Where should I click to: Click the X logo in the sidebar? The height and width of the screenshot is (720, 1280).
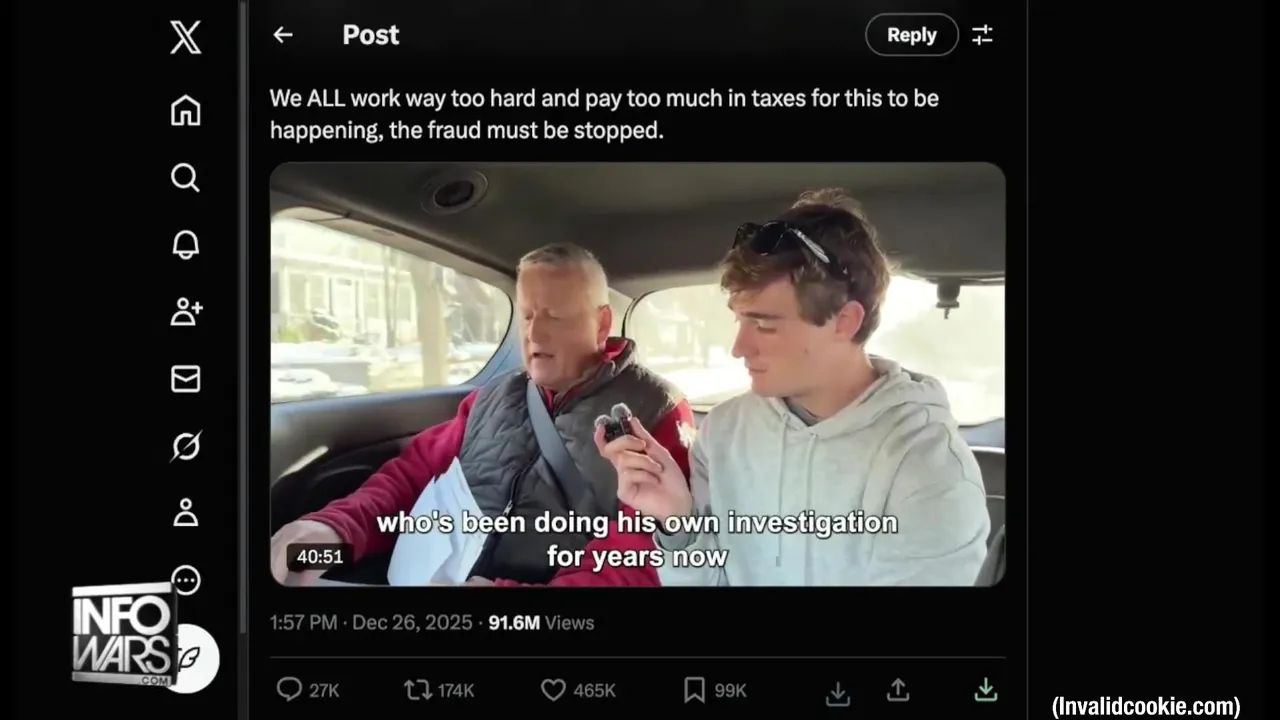185,38
